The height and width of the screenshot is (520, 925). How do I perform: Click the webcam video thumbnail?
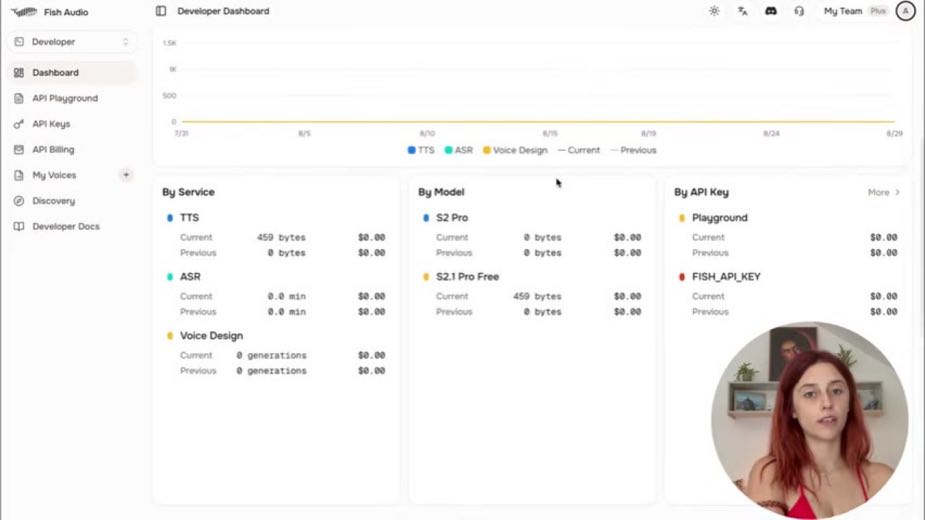(809, 420)
